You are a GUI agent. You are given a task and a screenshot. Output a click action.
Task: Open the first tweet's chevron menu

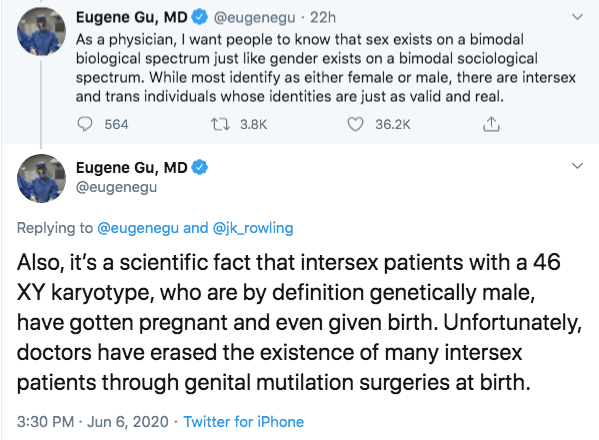tap(577, 17)
